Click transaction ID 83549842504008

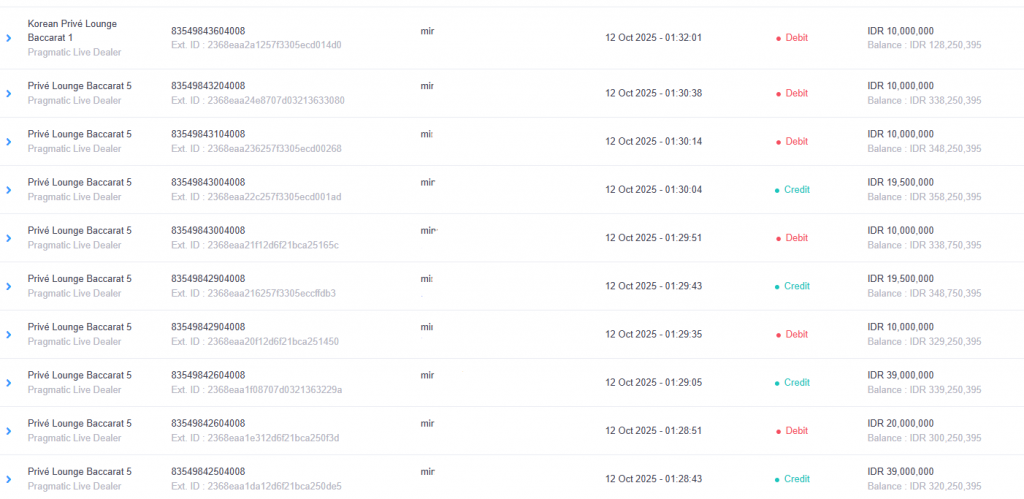tap(207, 471)
